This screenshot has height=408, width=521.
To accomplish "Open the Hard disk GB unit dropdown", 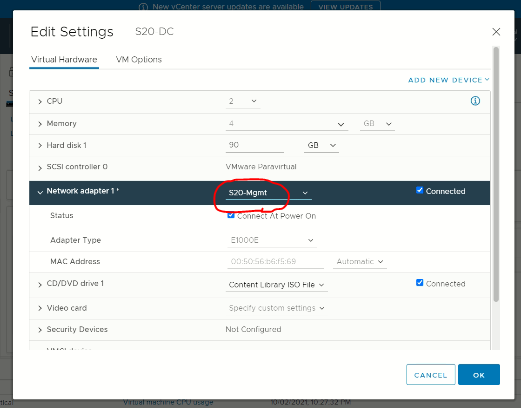I will click(x=321, y=145).
